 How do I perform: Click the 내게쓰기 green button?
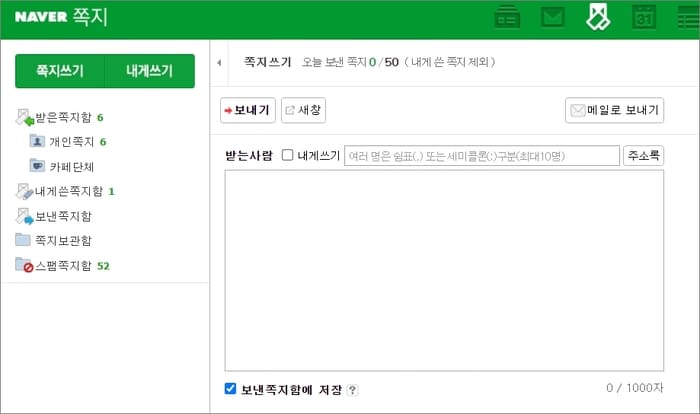(x=150, y=71)
